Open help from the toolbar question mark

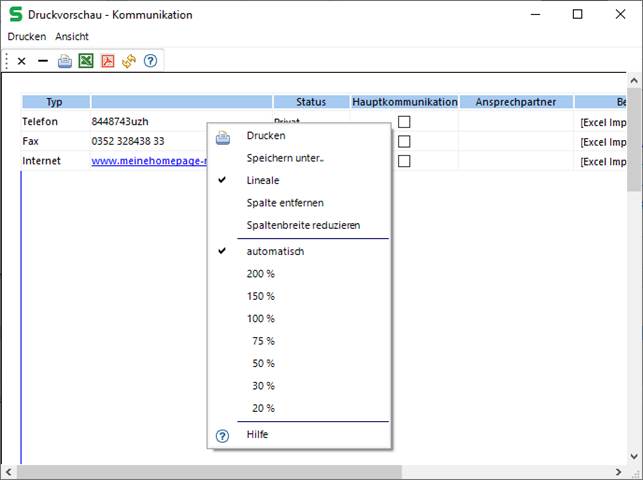pos(151,61)
